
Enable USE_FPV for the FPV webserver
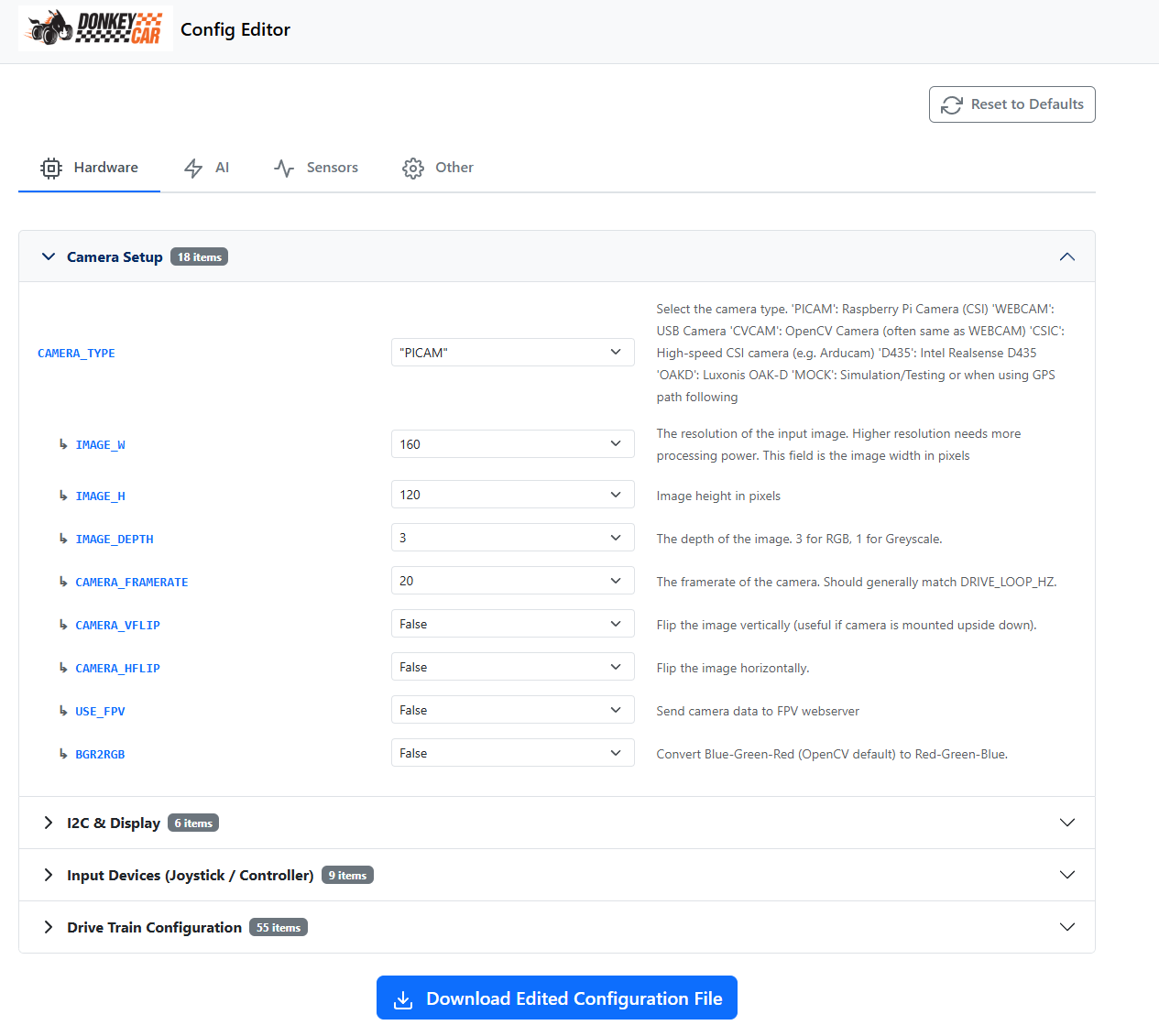coord(512,709)
